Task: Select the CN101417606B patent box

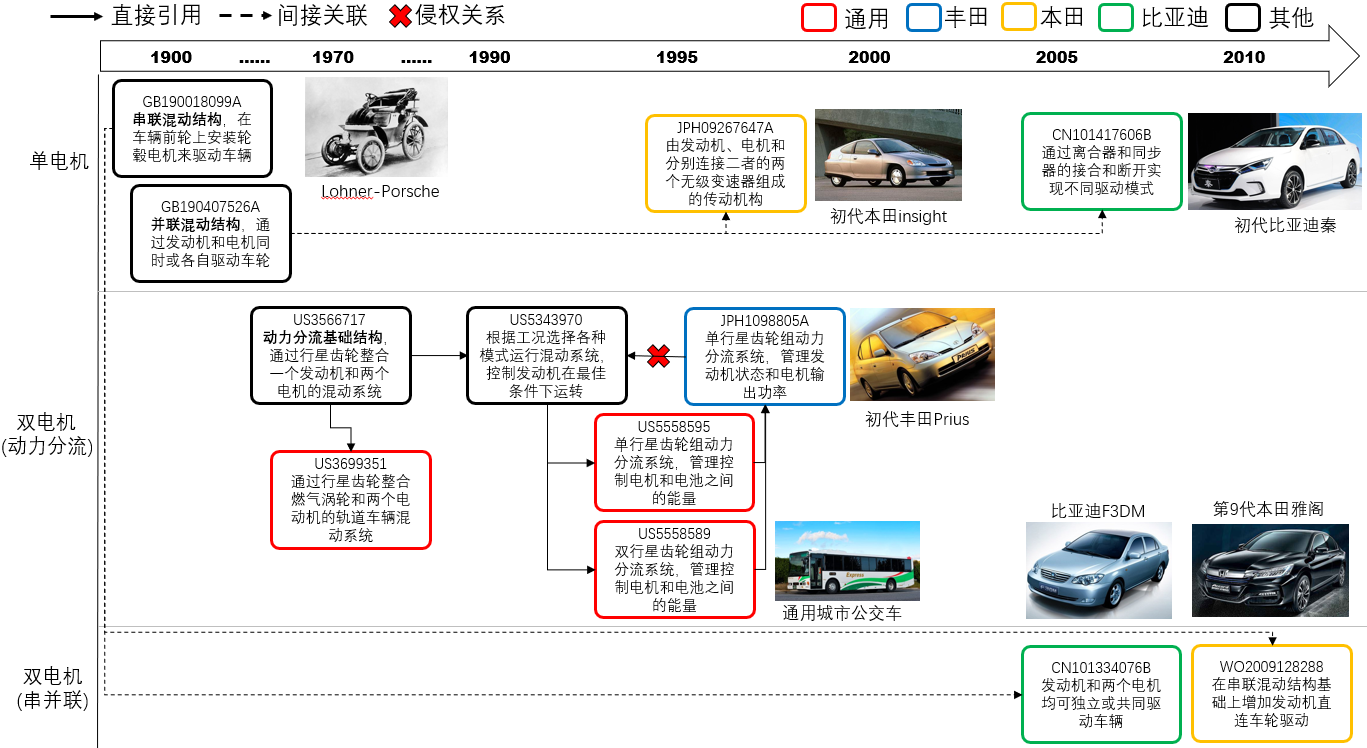Action: point(1102,161)
